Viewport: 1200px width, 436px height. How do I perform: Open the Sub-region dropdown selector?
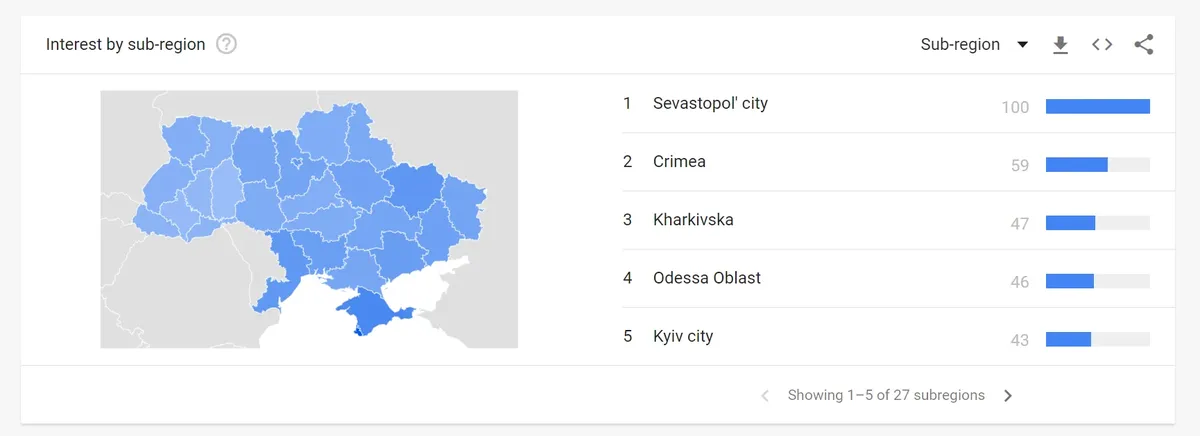click(974, 45)
